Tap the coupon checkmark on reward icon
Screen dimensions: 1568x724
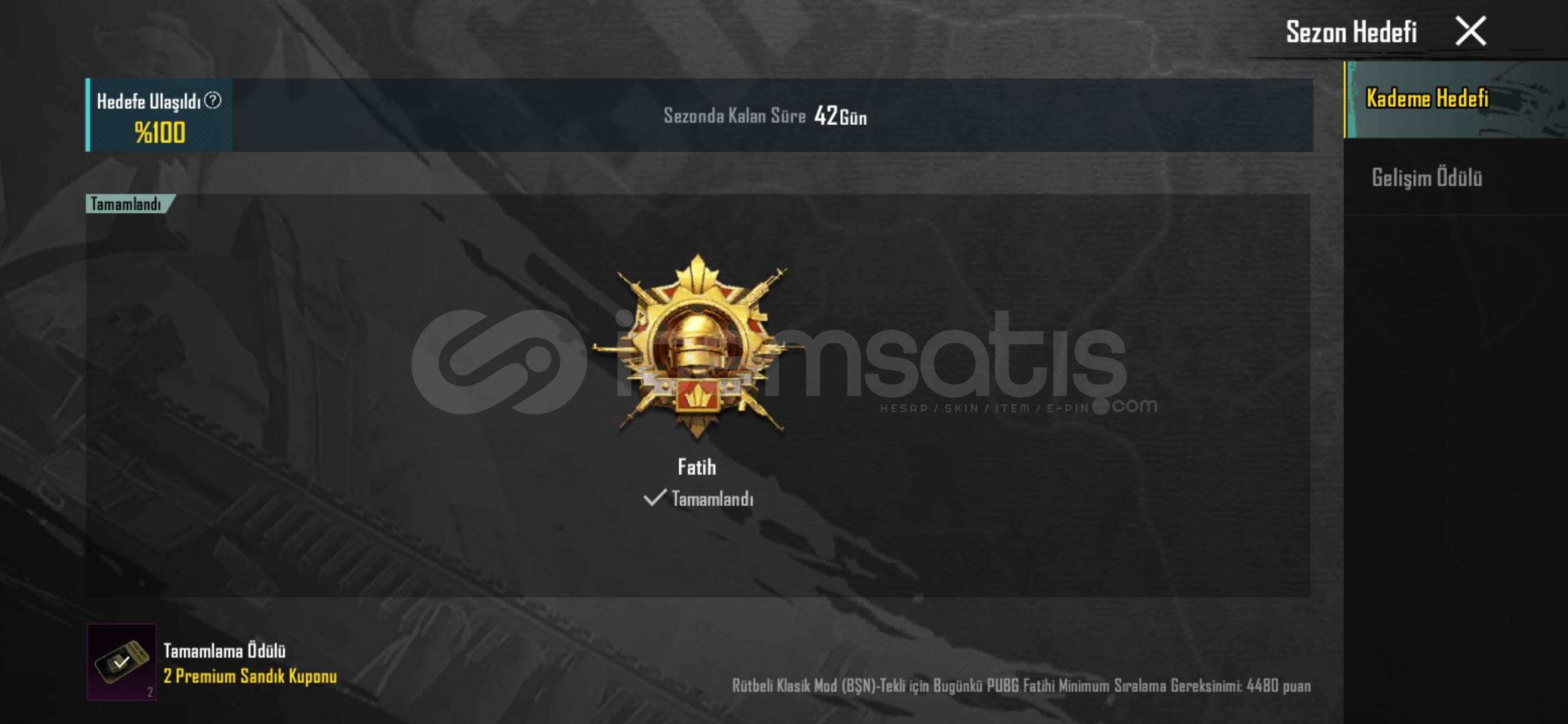tap(121, 662)
